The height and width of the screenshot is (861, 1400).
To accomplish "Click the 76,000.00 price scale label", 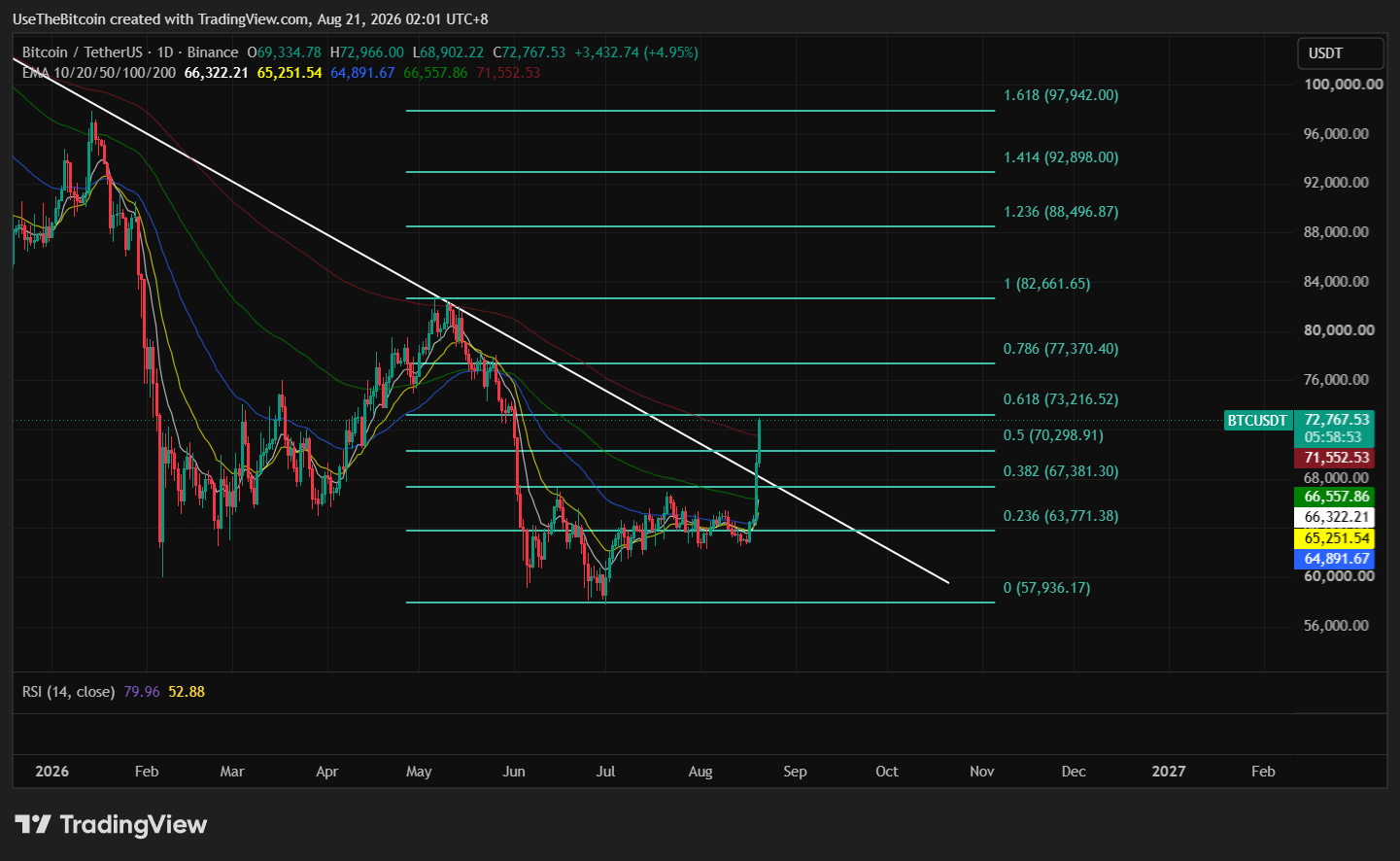I will [x=1336, y=380].
